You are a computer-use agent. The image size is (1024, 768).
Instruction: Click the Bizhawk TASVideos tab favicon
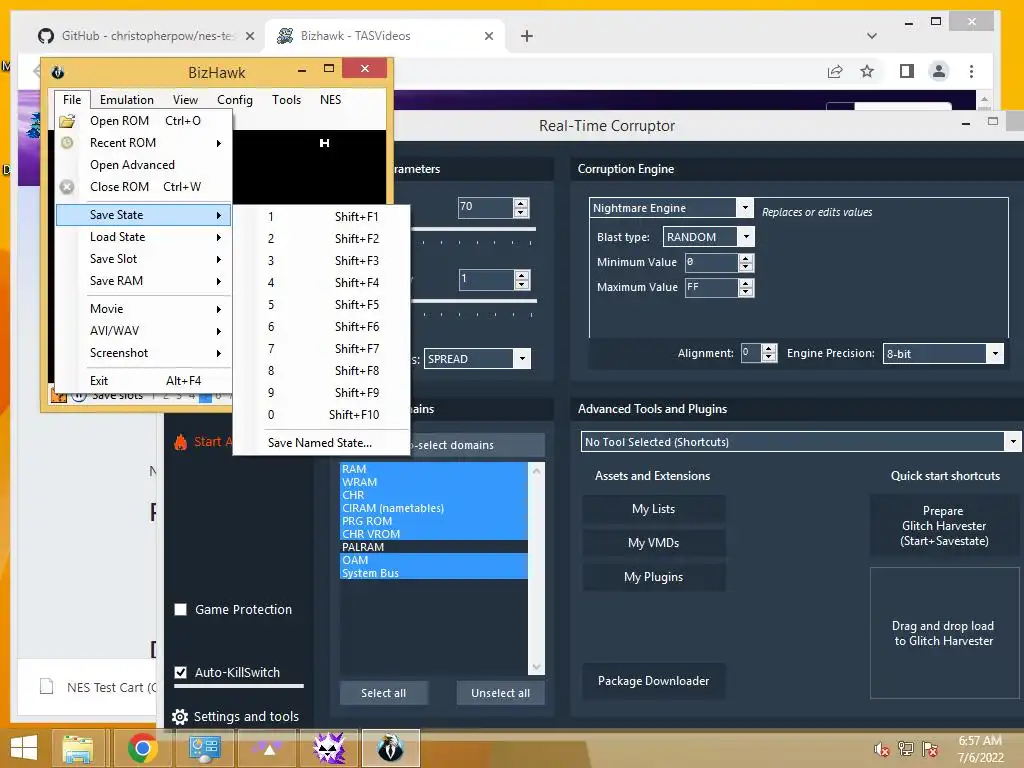285,36
